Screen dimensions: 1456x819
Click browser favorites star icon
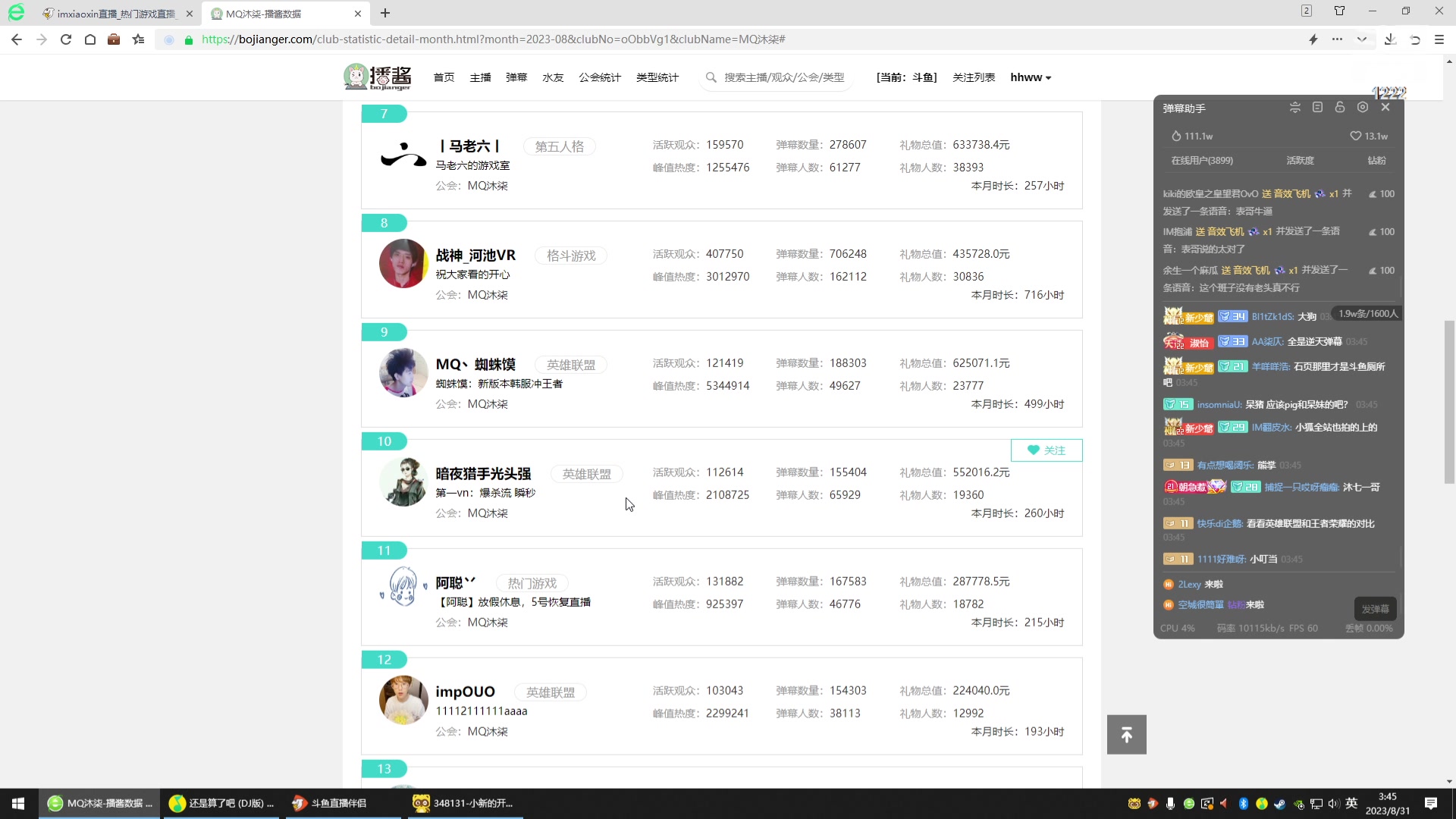point(138,39)
